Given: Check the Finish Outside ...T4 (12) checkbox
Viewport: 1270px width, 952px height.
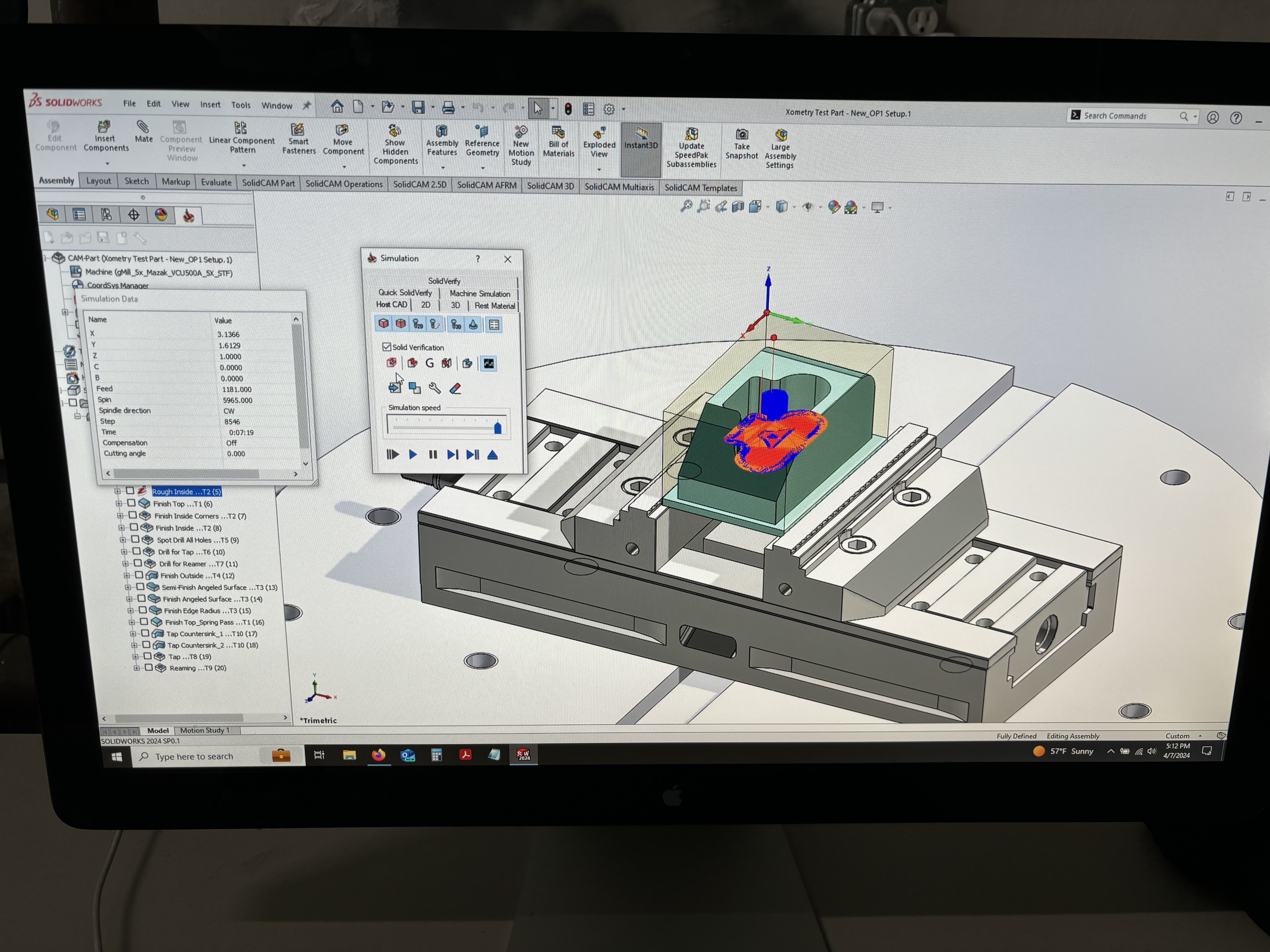Looking at the screenshot, I should [139, 575].
